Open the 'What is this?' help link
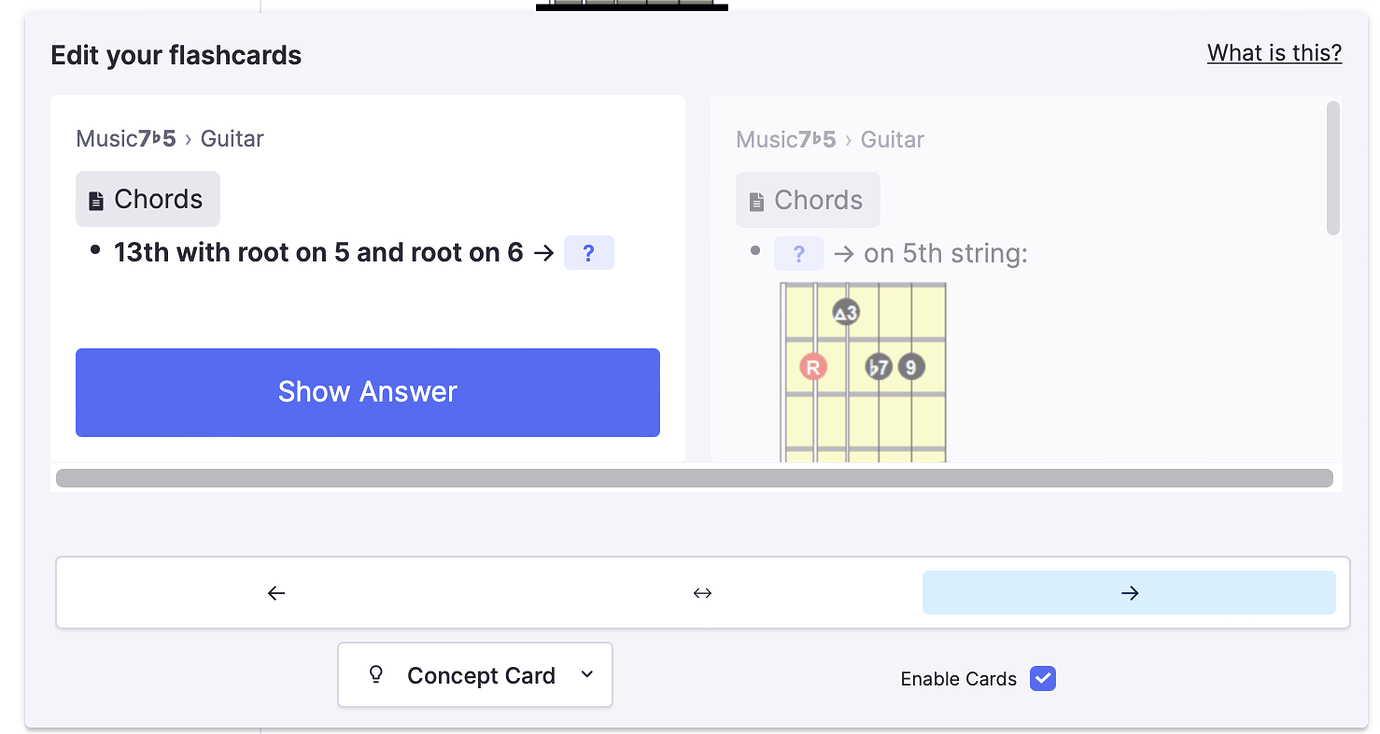The width and height of the screenshot is (1380, 734). 1274,52
